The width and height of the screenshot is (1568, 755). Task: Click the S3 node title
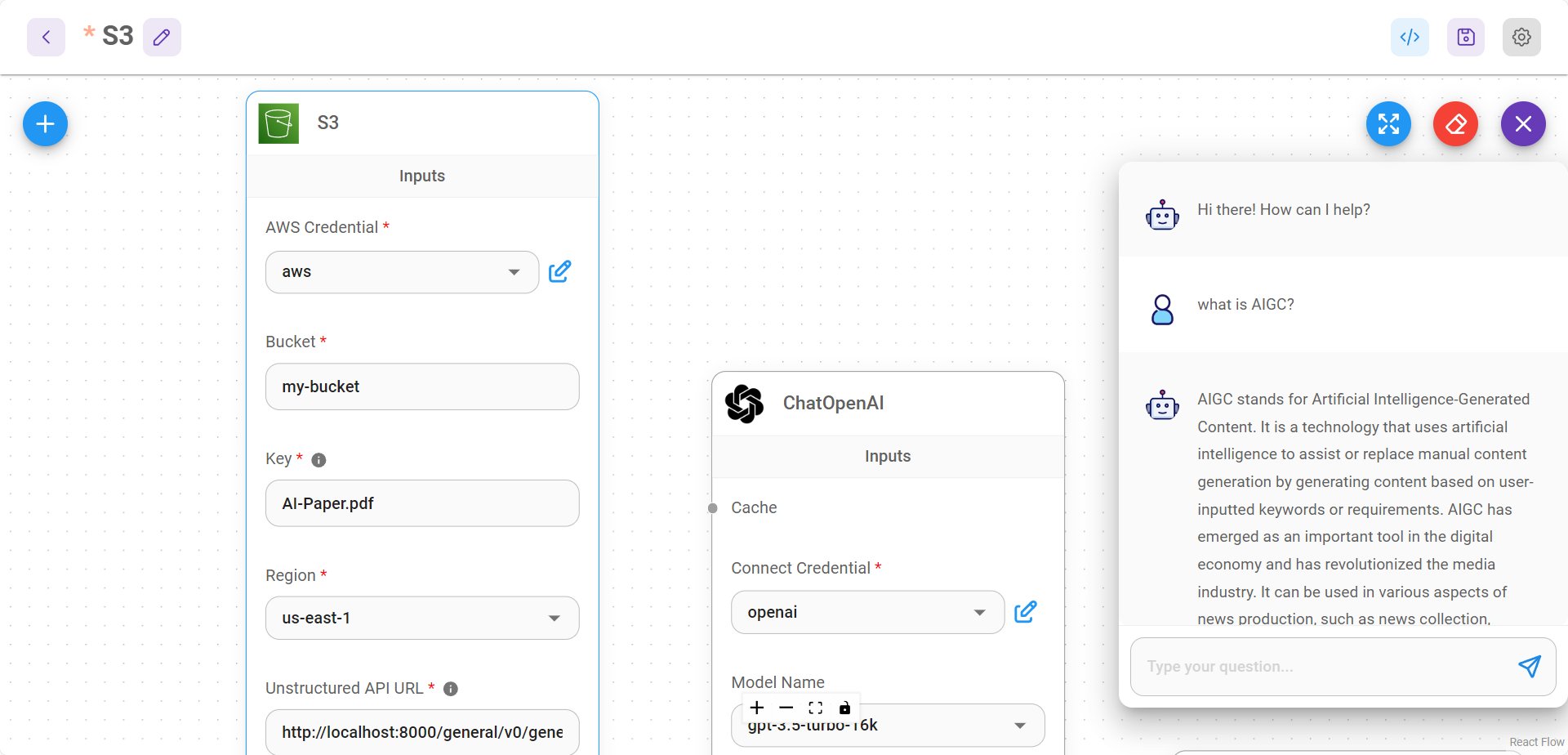[327, 123]
